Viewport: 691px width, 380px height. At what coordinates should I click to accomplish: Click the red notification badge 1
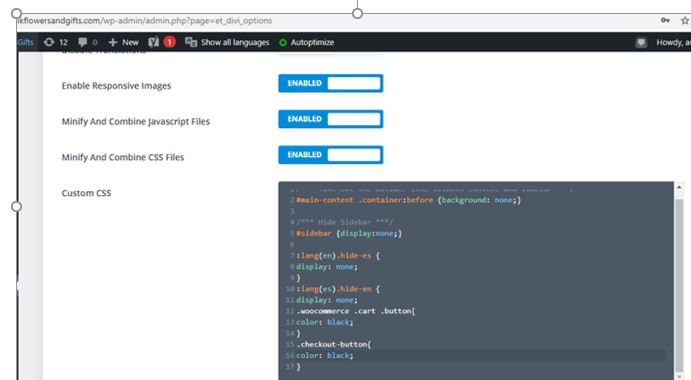[x=170, y=42]
